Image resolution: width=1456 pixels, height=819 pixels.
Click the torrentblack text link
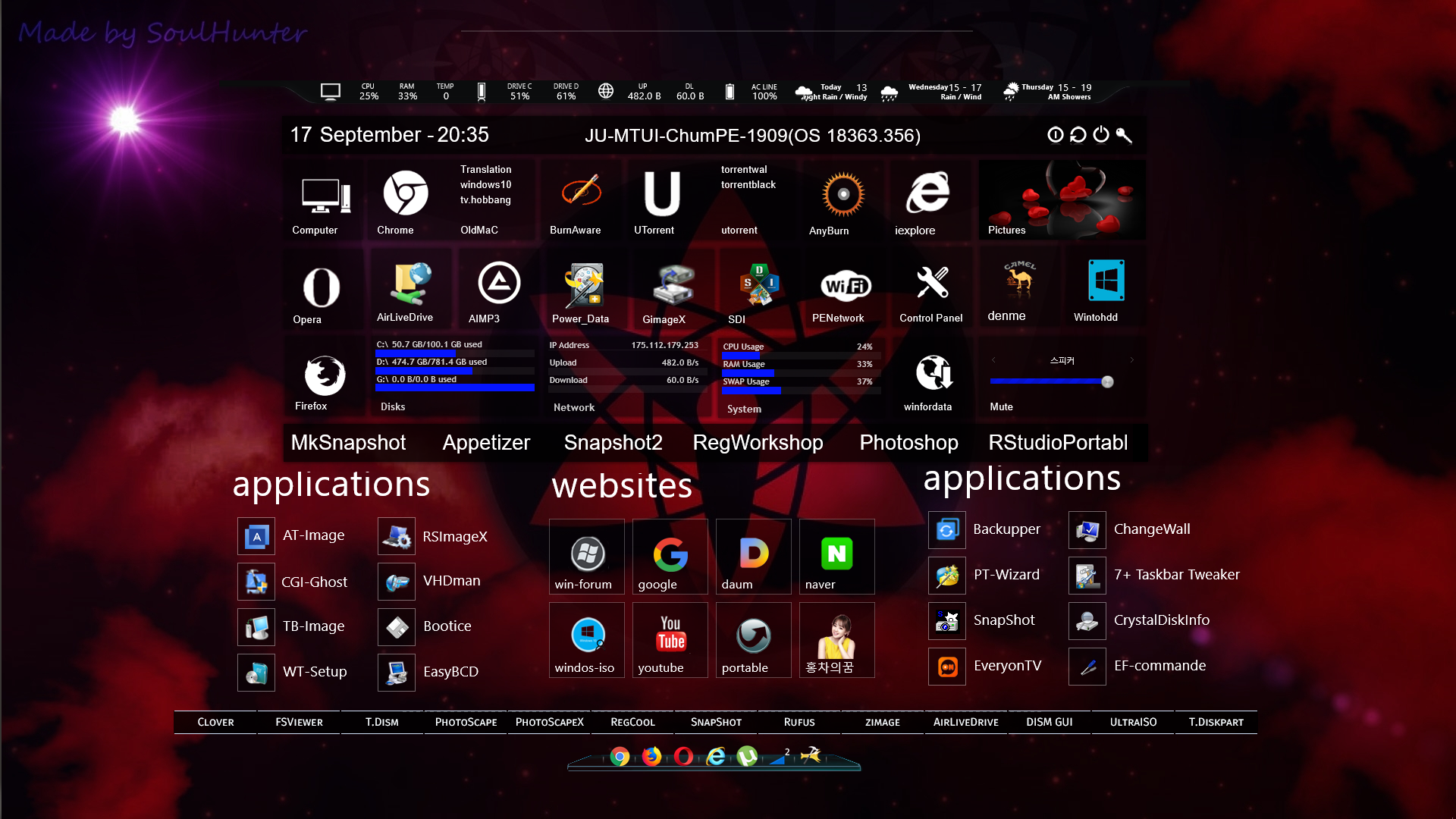(x=748, y=184)
